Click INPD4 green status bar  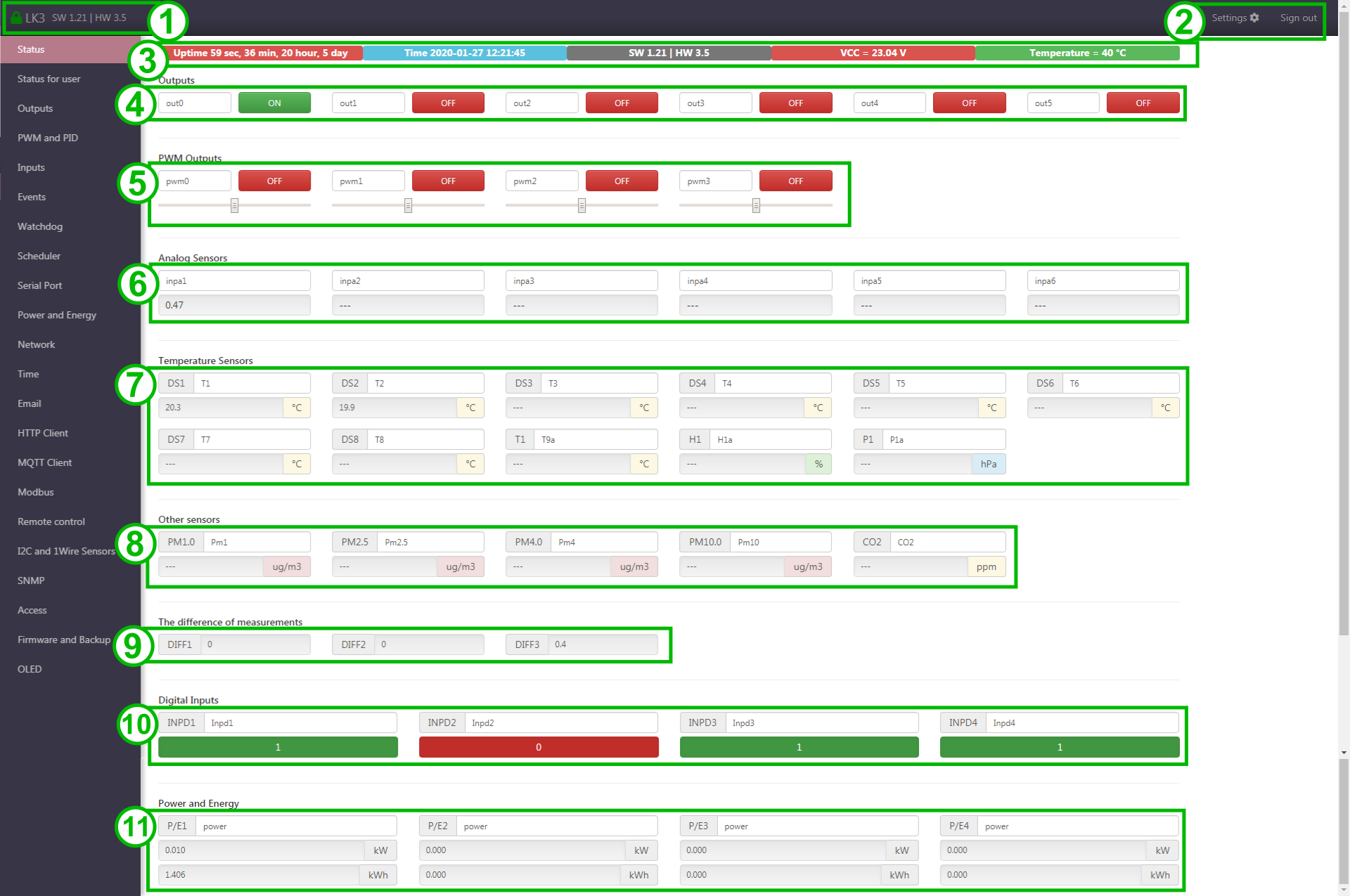click(1060, 747)
